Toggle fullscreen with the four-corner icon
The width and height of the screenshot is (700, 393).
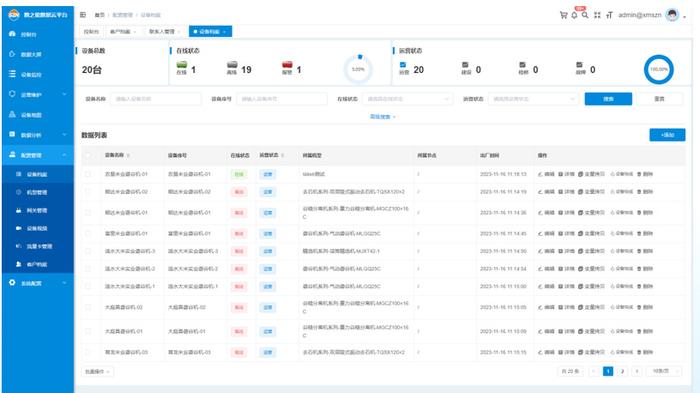[597, 15]
